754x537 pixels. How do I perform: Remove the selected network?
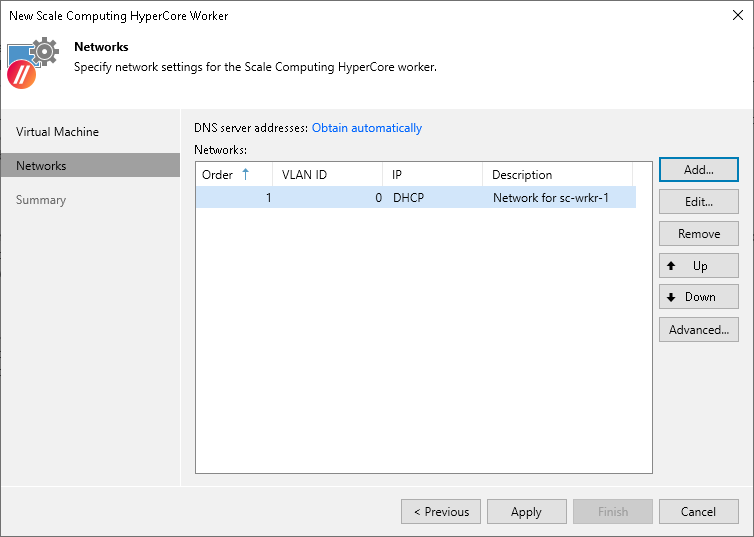click(x=698, y=234)
